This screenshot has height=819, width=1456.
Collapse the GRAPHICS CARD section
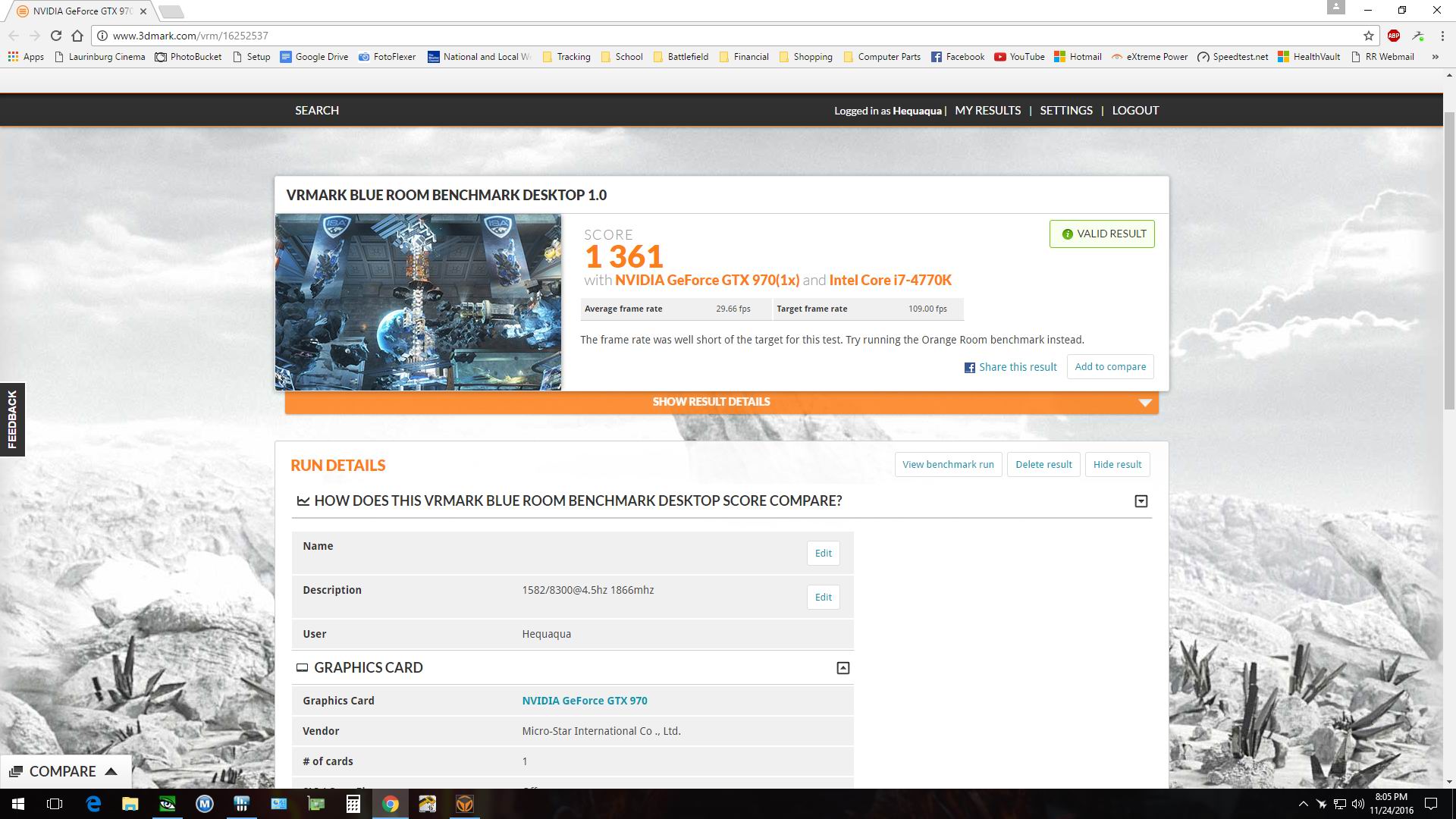point(843,668)
